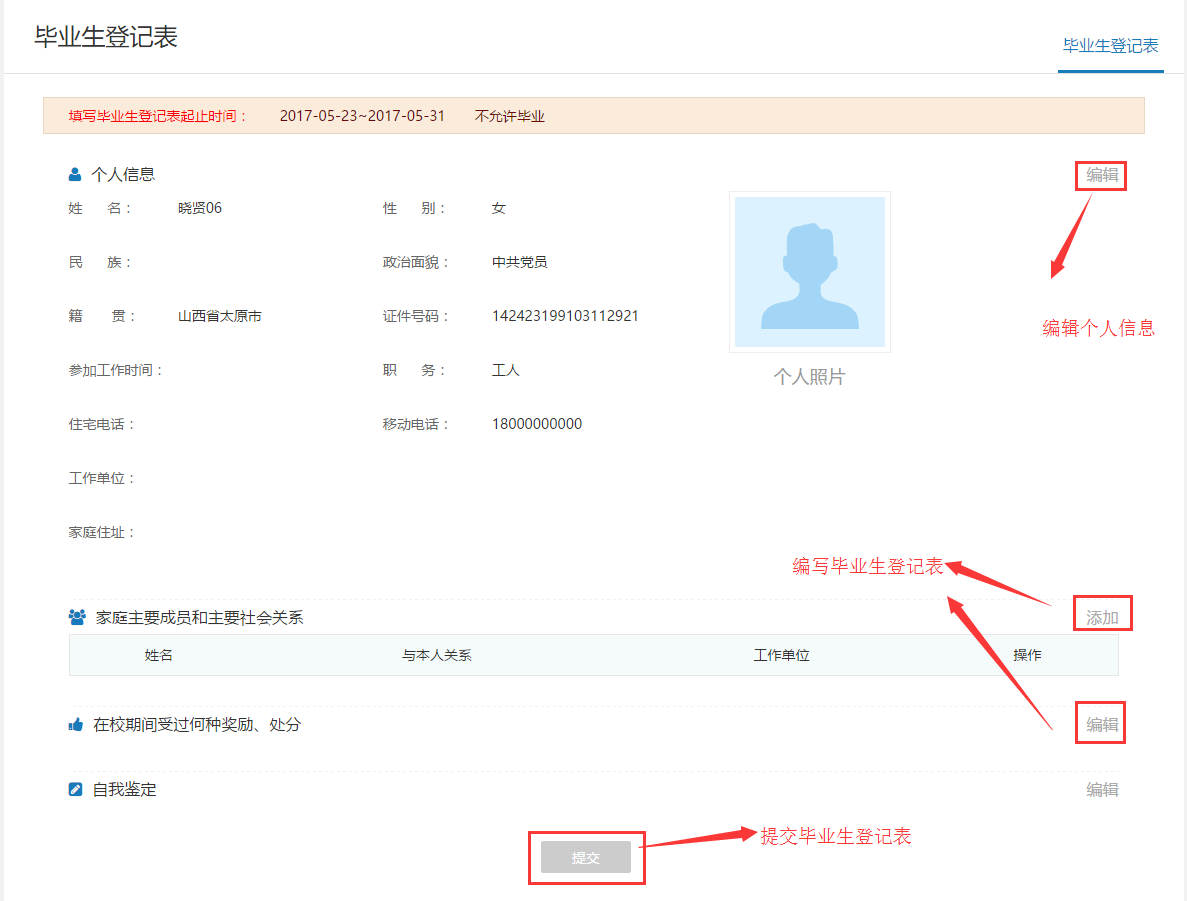The image size is (1187, 901).
Task: Click the ID number 142423199103112921
Action: pos(565,316)
